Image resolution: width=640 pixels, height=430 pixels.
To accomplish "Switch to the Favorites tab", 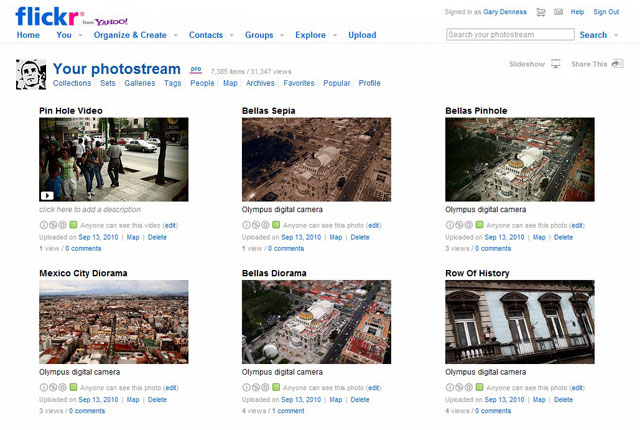I will pos(298,83).
